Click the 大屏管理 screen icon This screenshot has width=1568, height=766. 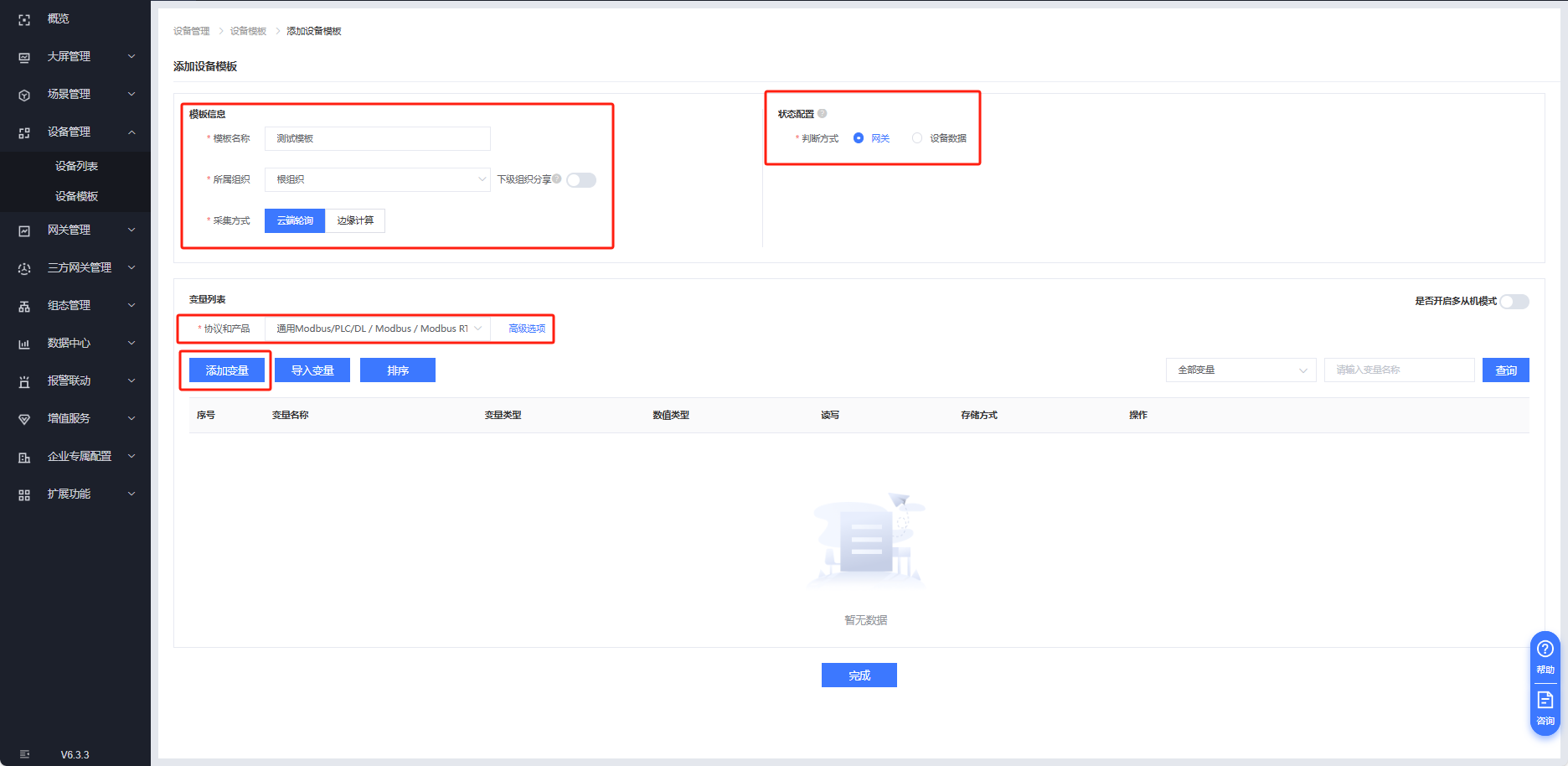[x=24, y=57]
